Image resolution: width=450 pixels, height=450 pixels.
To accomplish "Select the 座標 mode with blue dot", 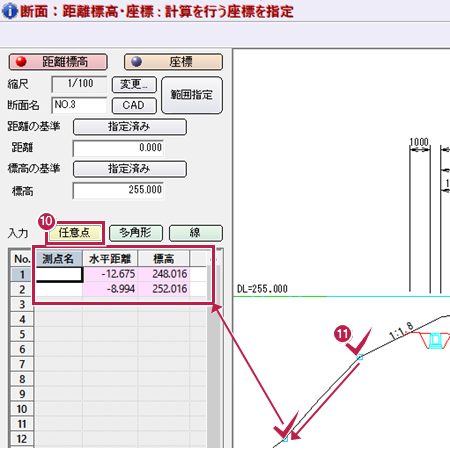I will (x=173, y=62).
